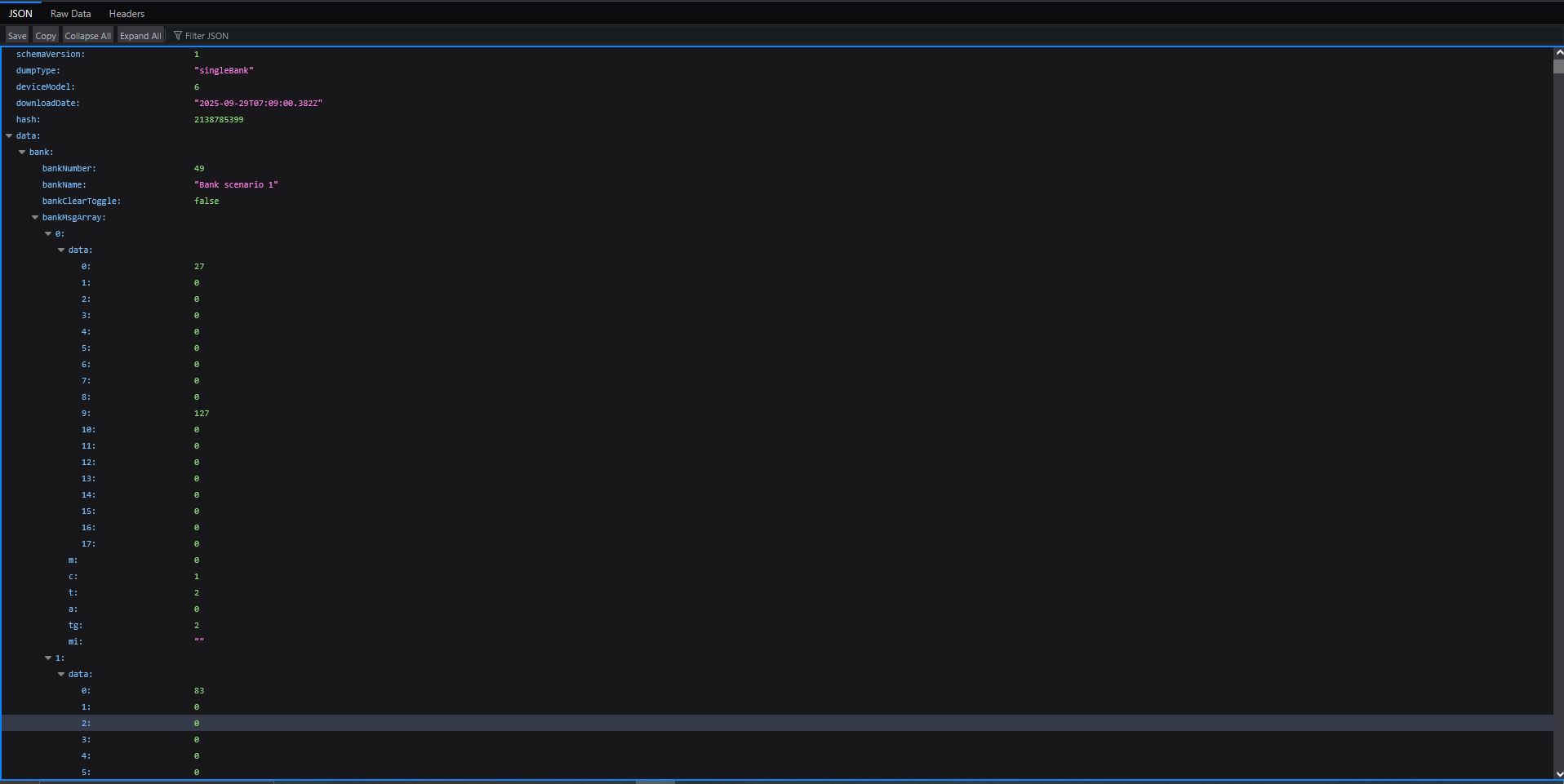Collapse the data array under item 1
The width and height of the screenshot is (1564, 784).
(61, 675)
